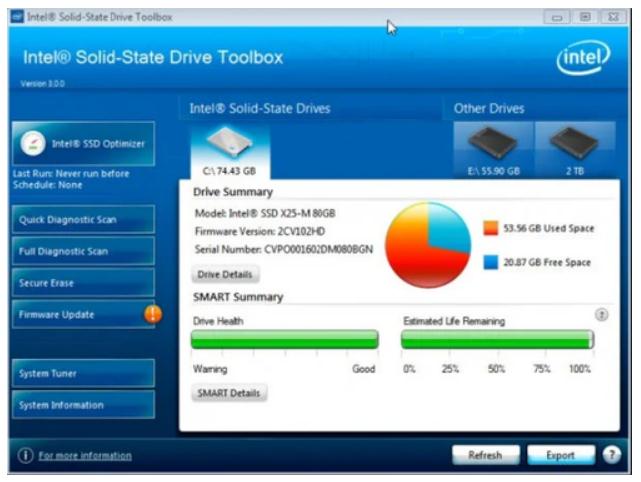The height and width of the screenshot is (482, 641).
Task: Click the orange Used Space legend swatch
Action: [x=491, y=228]
